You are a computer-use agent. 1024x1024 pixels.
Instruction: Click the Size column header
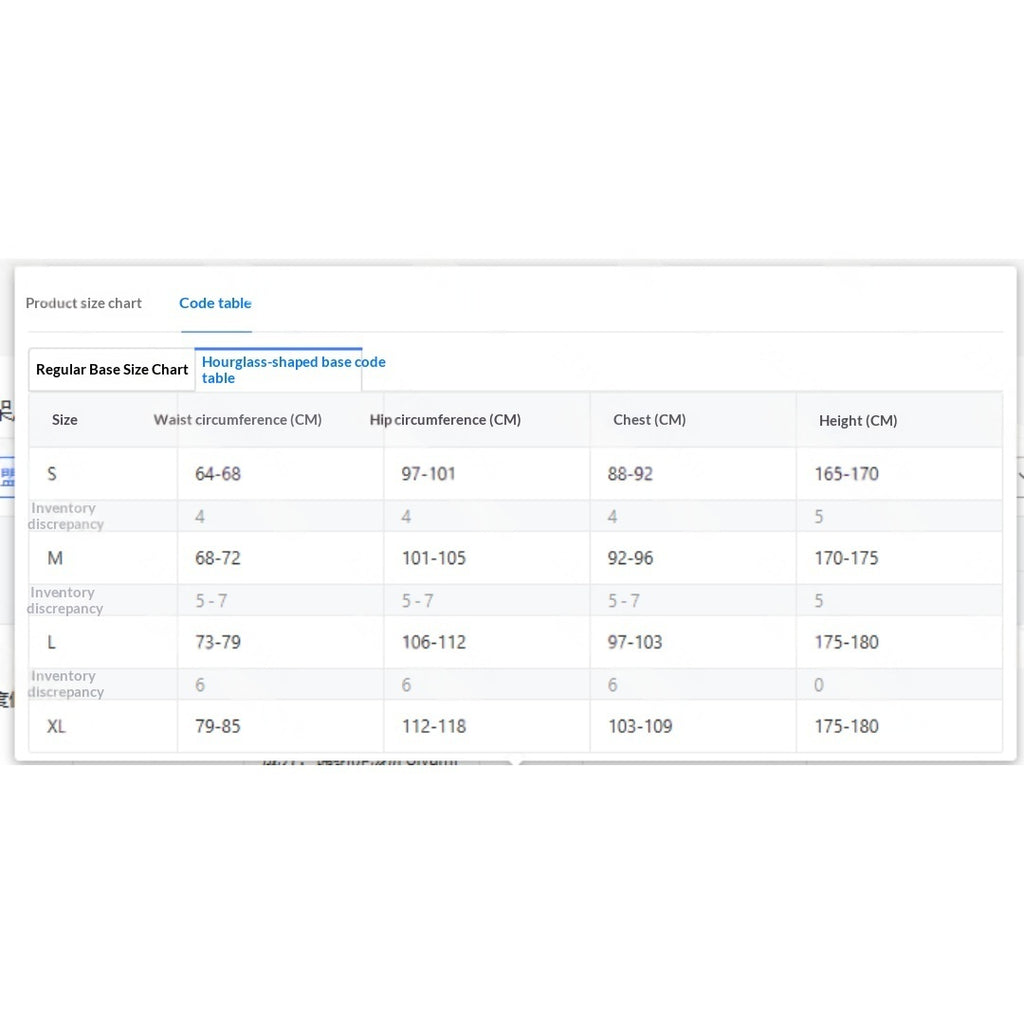65,420
